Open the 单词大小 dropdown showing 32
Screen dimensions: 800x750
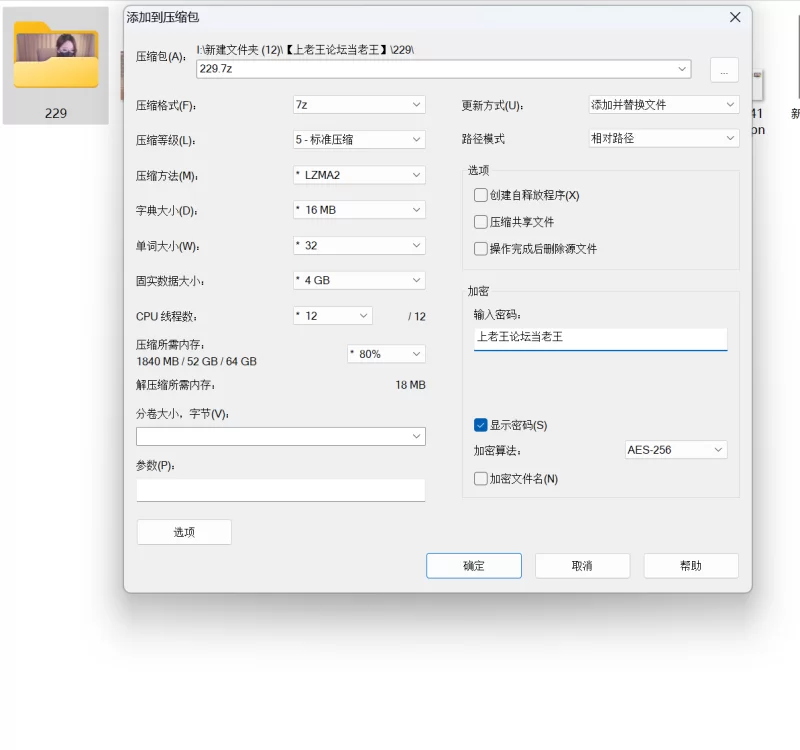pyautogui.click(x=359, y=245)
